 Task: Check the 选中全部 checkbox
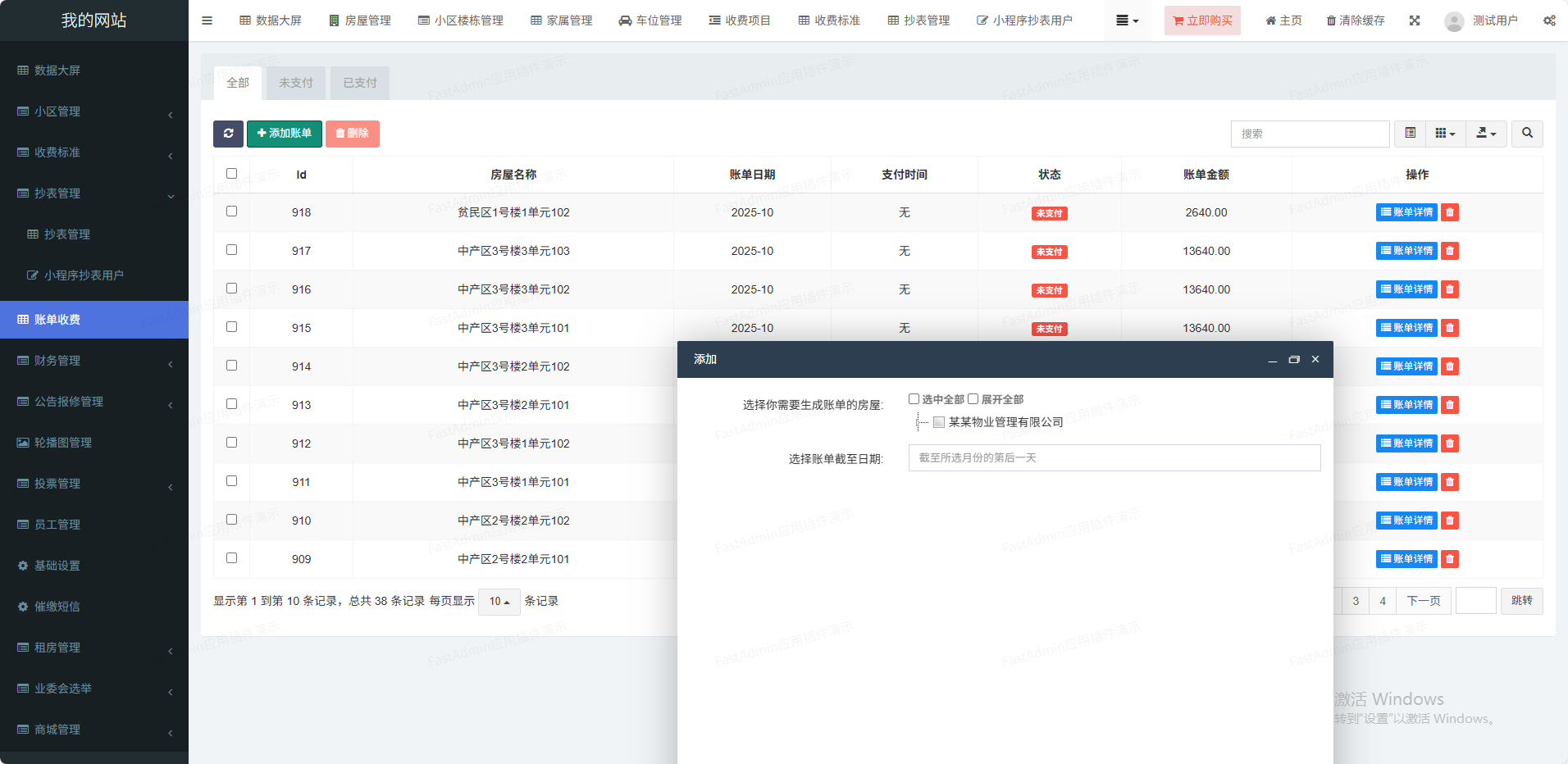pos(914,399)
